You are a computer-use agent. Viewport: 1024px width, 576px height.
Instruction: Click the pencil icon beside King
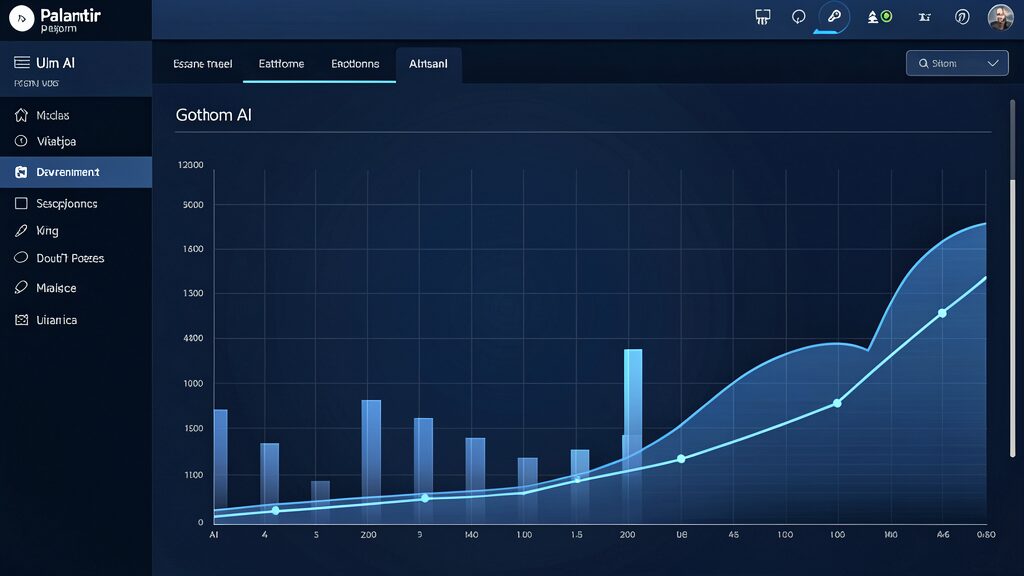click(x=21, y=231)
